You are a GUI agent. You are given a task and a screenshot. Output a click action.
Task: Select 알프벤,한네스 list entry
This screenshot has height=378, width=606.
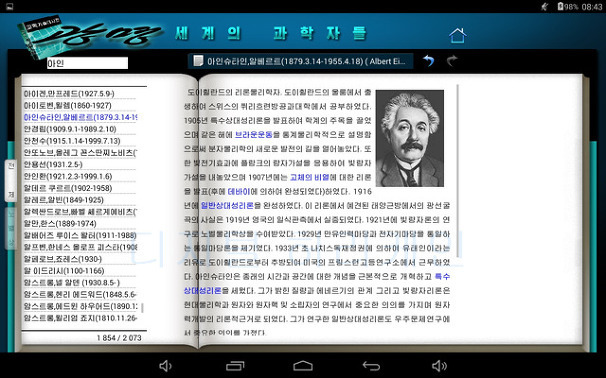coord(80,247)
